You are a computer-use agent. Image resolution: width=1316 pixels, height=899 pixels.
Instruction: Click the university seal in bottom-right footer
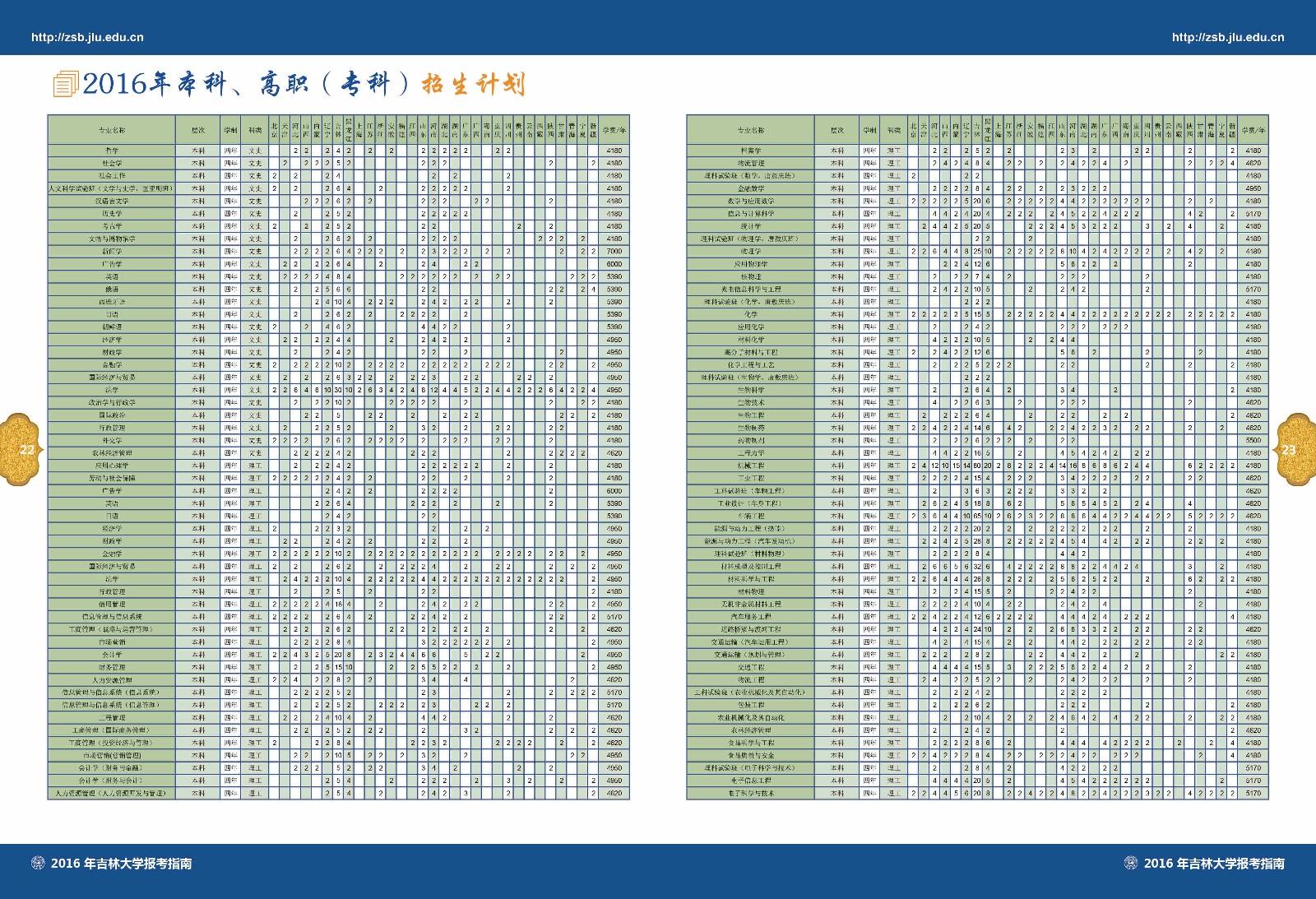[1130, 863]
